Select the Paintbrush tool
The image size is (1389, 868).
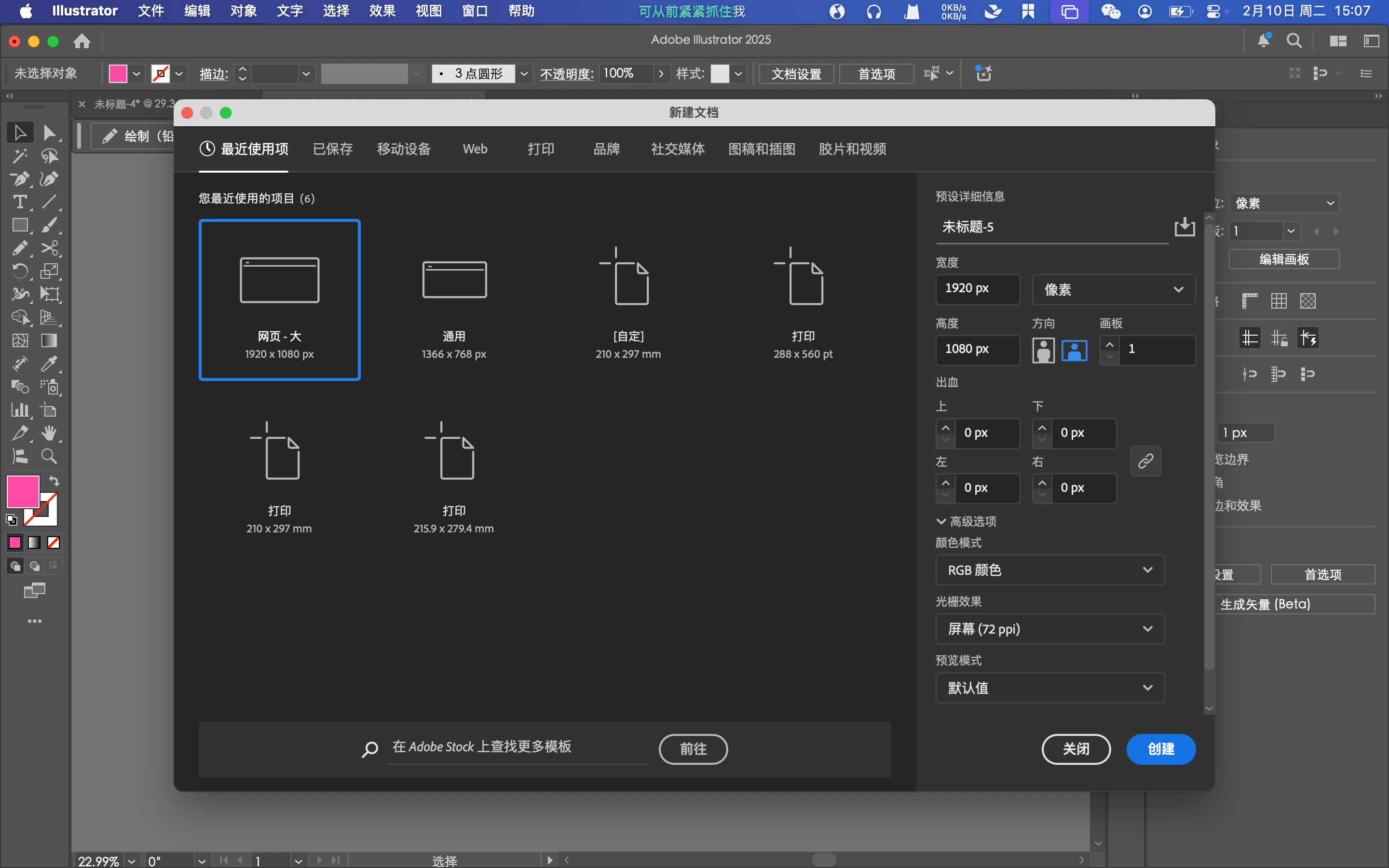tap(49, 225)
